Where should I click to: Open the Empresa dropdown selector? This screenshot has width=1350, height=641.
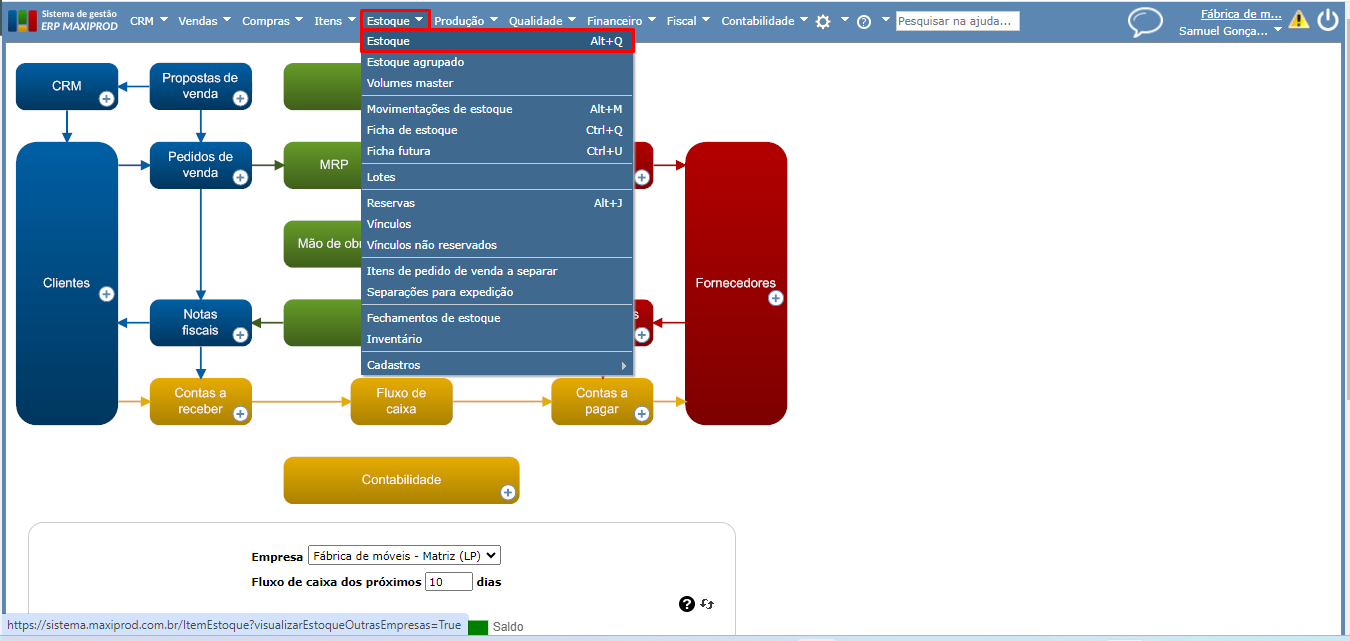(x=404, y=556)
